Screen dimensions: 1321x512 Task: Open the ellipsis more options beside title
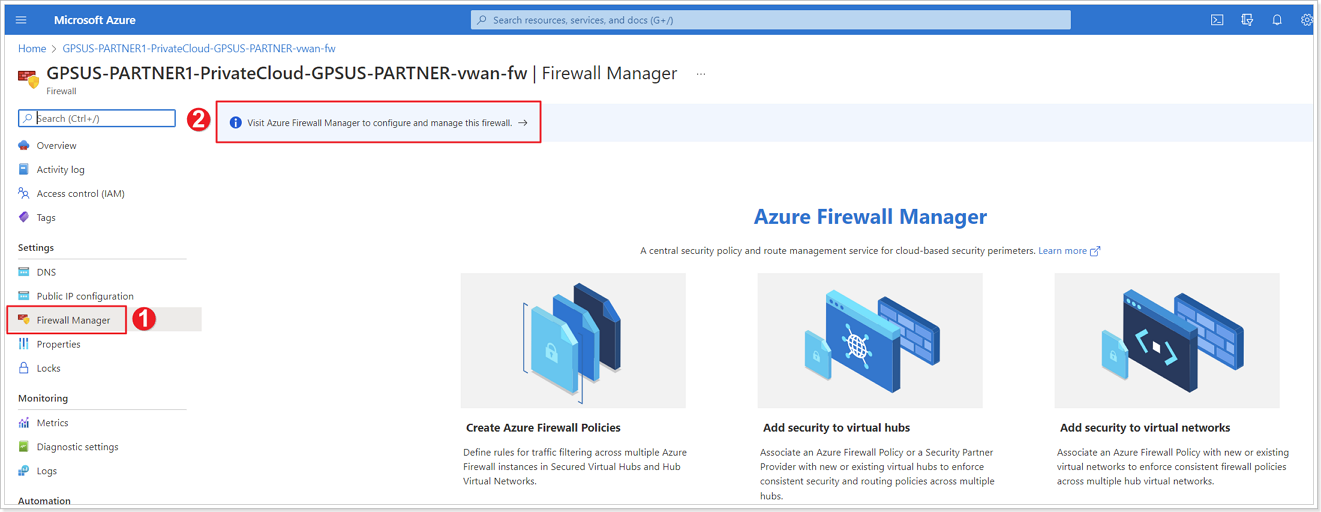coord(701,74)
